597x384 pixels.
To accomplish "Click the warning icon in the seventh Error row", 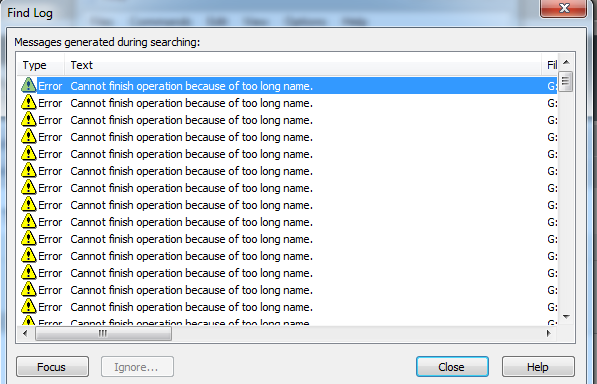I will click(29, 187).
